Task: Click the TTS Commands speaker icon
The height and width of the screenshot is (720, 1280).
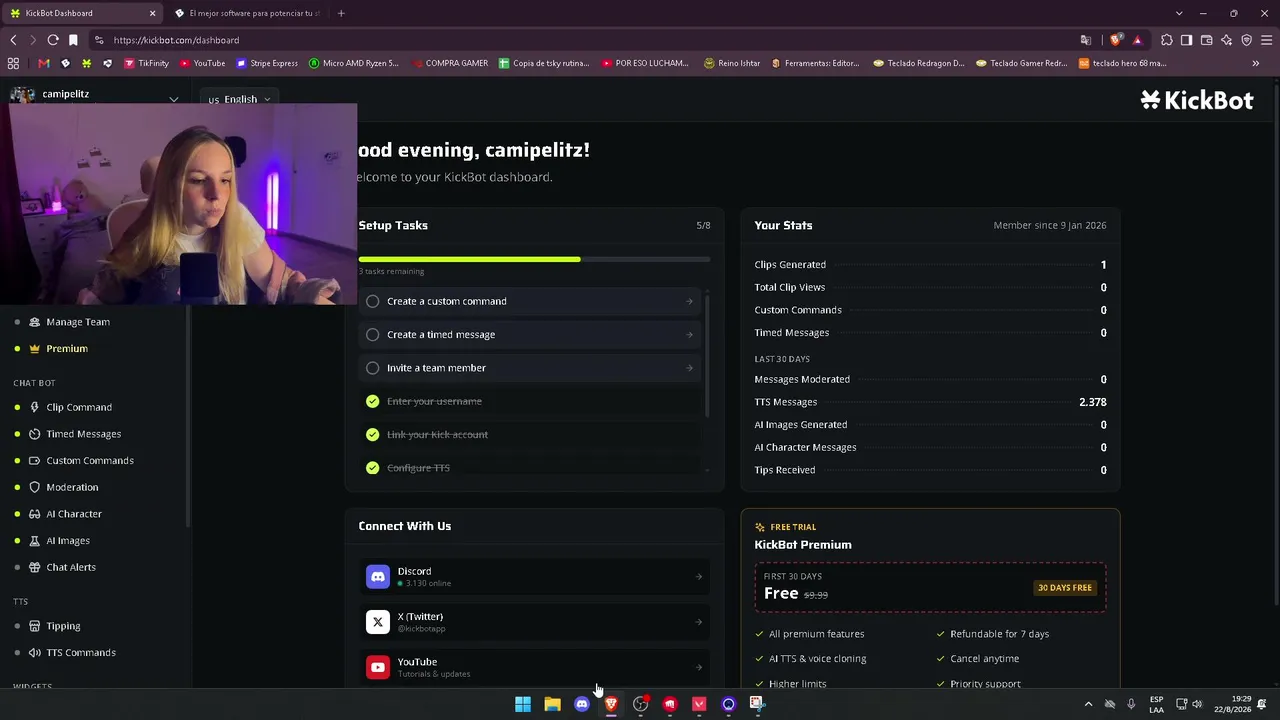Action: click(x=35, y=653)
